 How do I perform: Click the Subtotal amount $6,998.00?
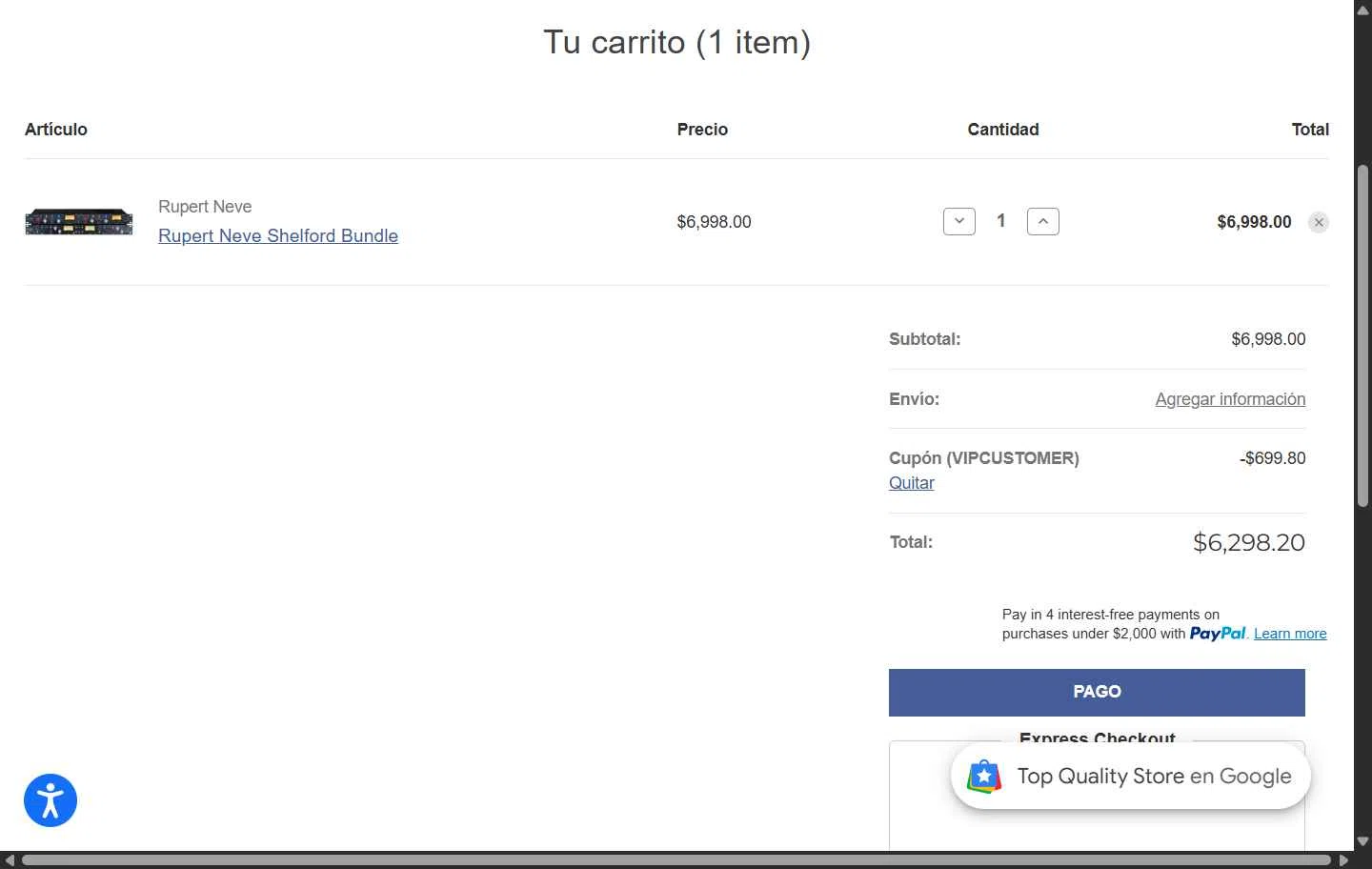point(1268,339)
